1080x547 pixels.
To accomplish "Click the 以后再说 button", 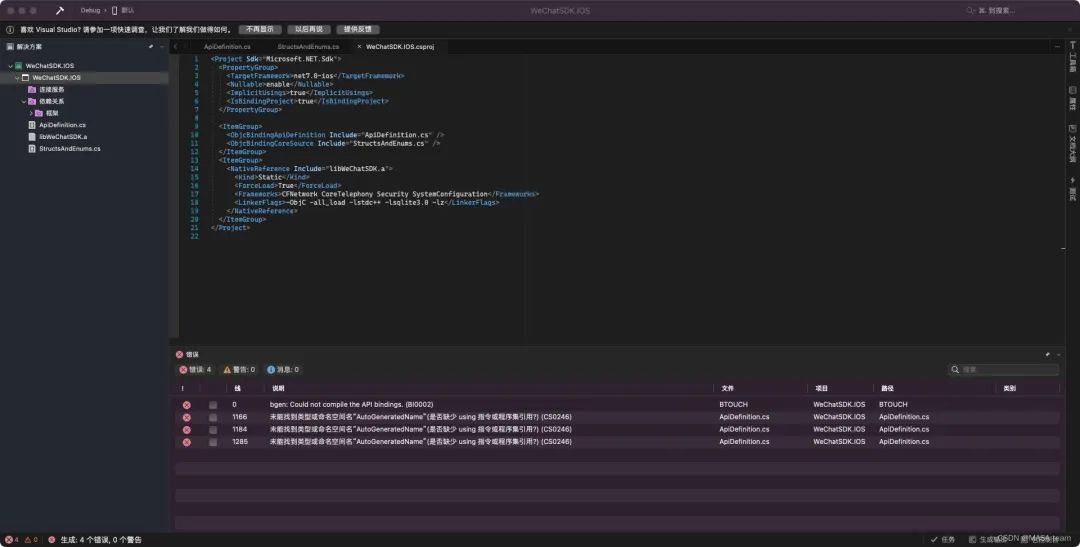I will click(x=309, y=30).
